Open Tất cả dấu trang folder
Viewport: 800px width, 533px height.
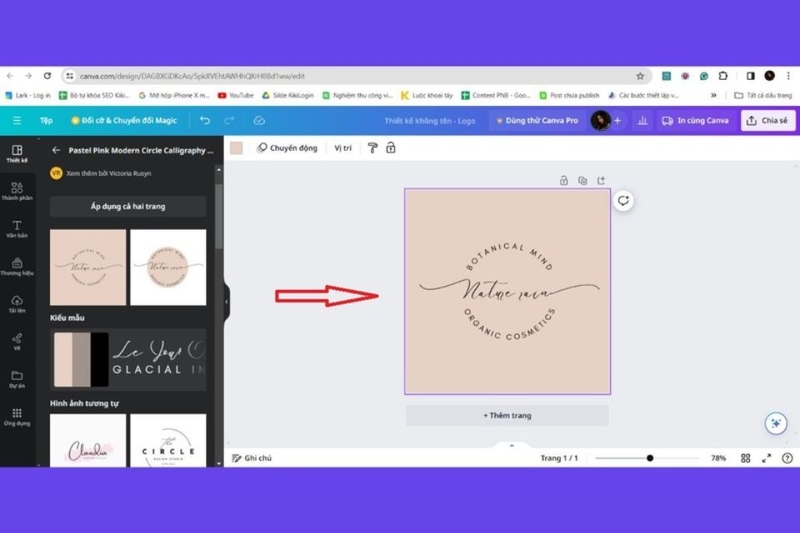763,95
